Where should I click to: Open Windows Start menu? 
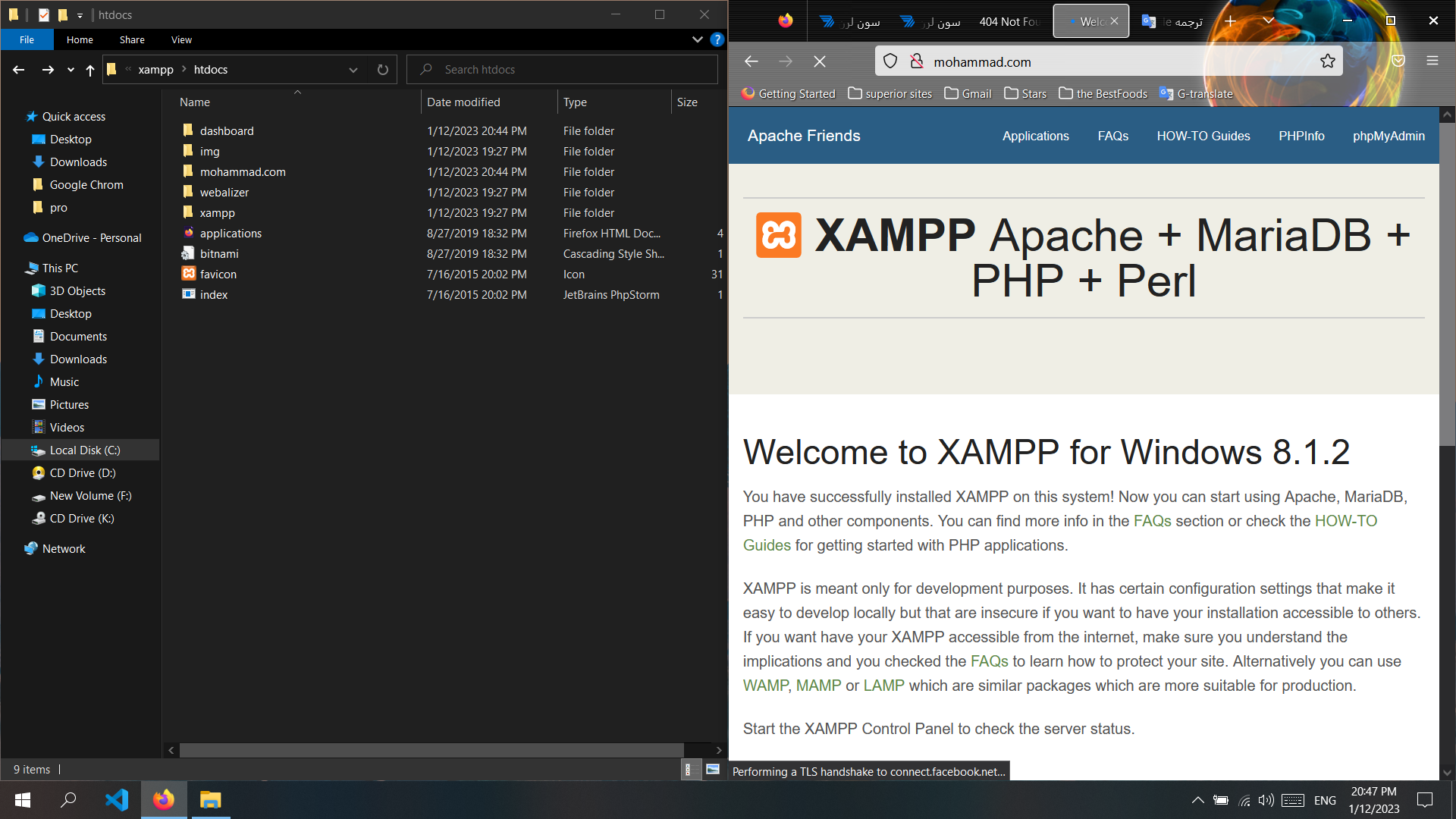(x=23, y=800)
